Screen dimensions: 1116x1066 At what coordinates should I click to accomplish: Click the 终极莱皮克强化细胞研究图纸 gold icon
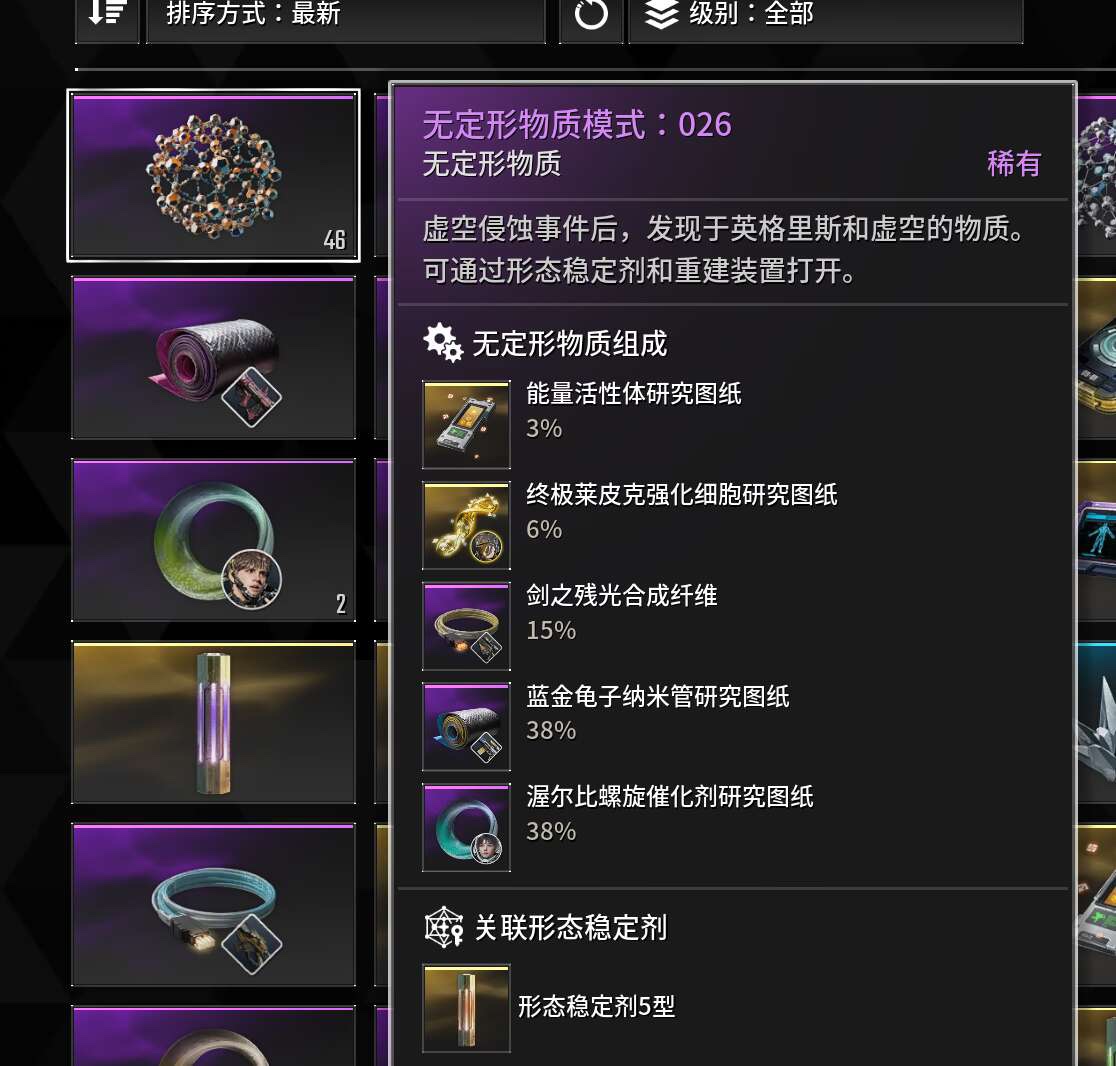point(466,525)
